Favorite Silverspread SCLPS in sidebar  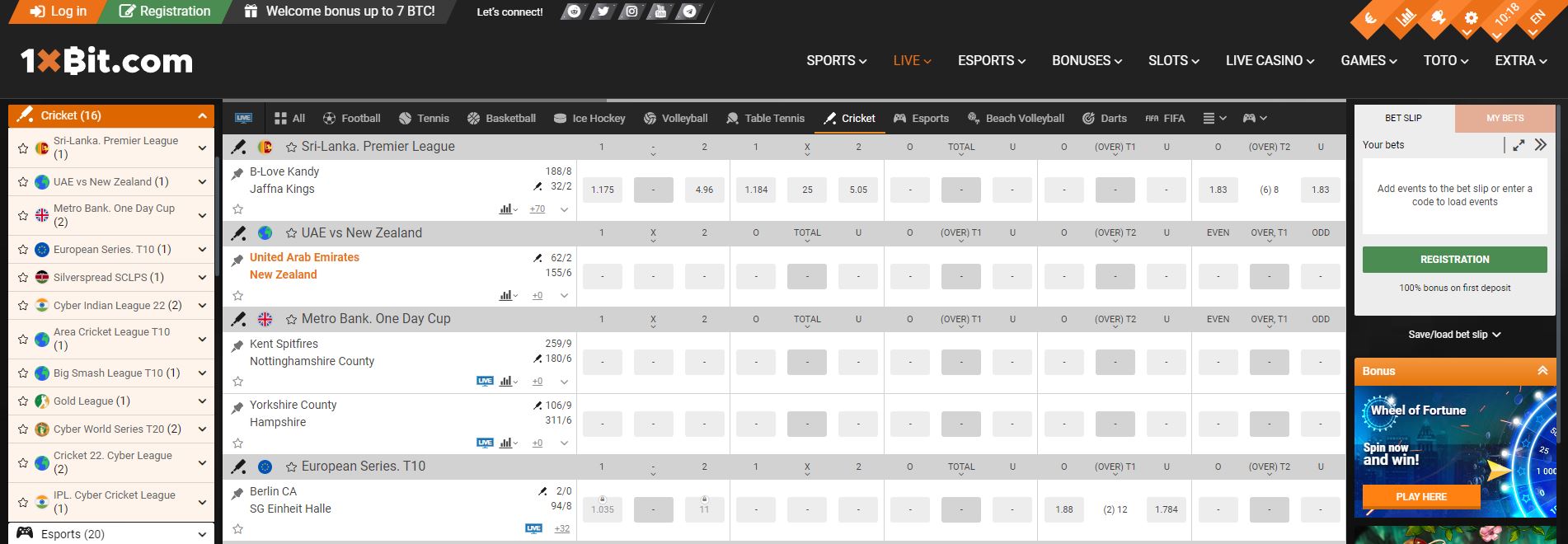(23, 278)
